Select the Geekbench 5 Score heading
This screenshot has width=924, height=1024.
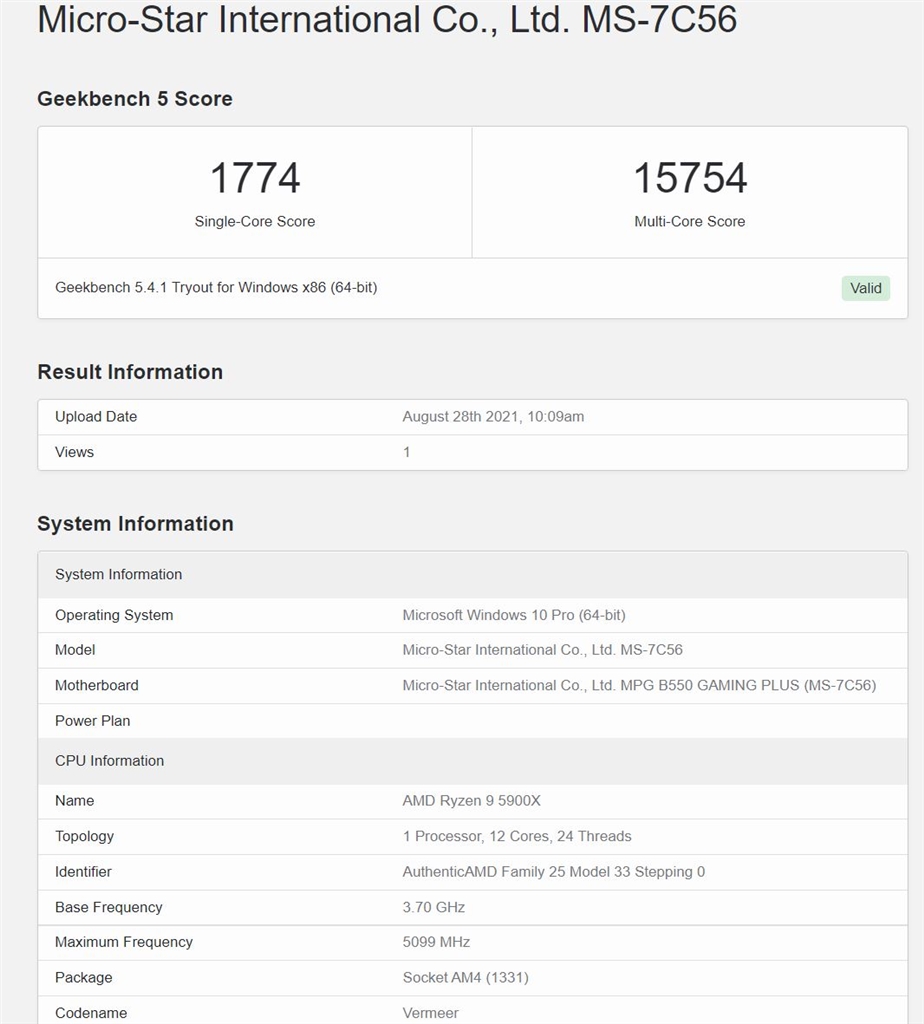pos(135,98)
